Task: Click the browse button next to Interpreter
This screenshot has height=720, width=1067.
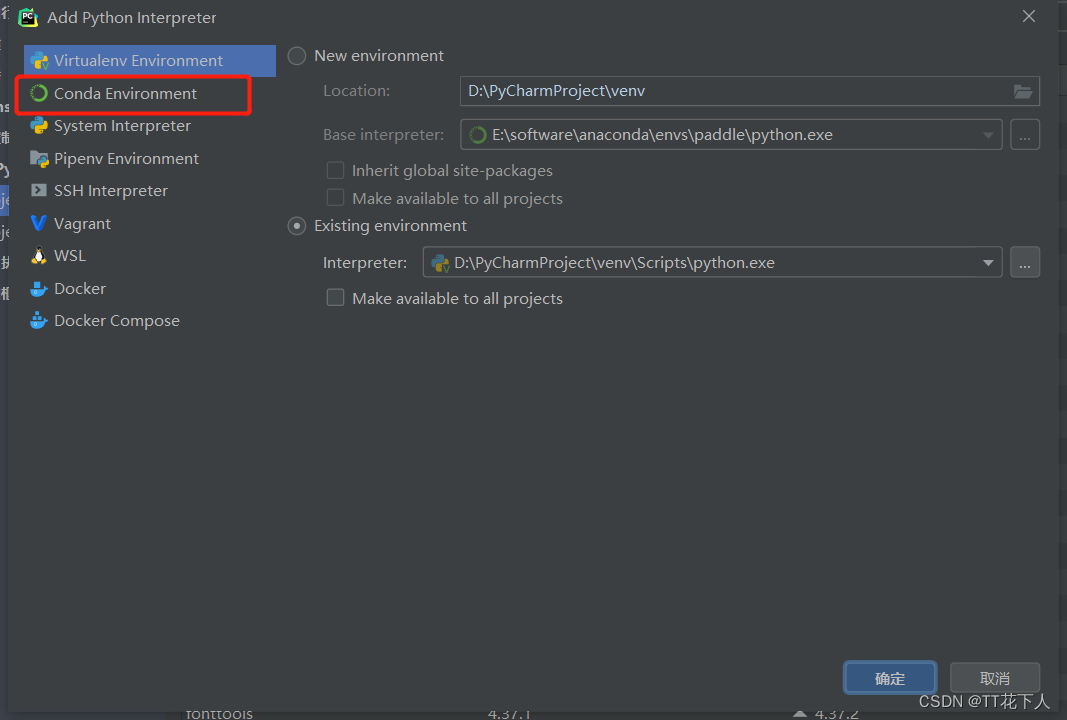Action: (1025, 263)
